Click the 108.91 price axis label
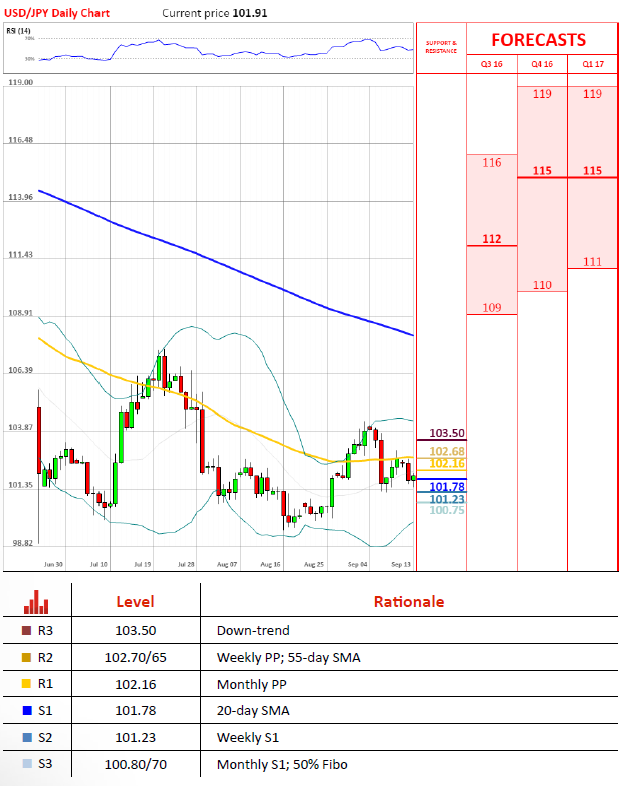Viewport: 625px width, 786px height. pos(21,313)
